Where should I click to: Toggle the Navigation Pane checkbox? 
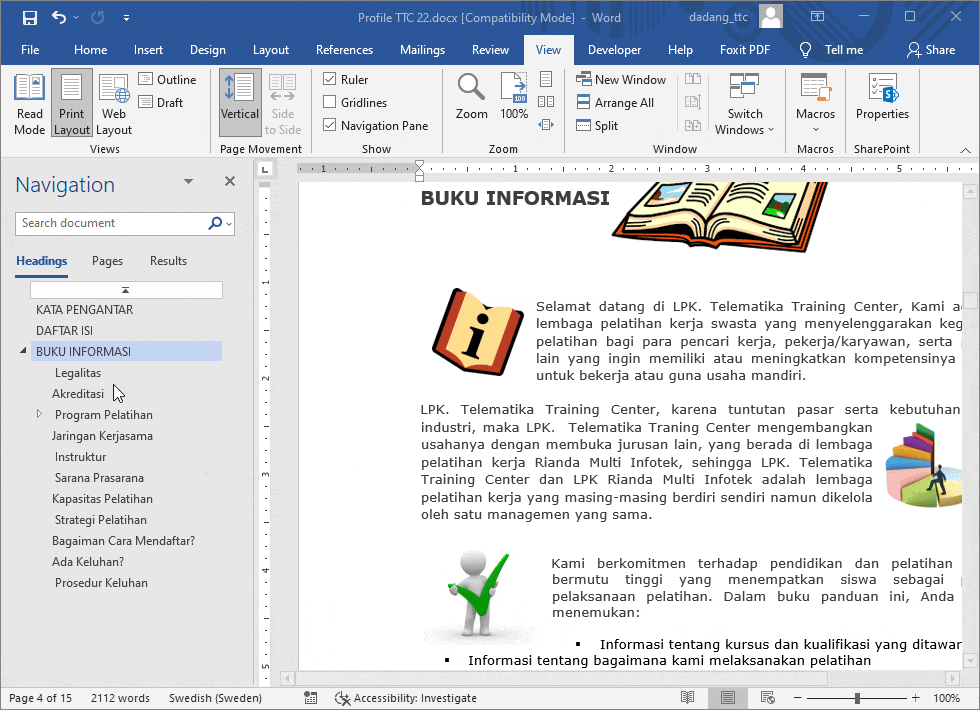pyautogui.click(x=329, y=125)
